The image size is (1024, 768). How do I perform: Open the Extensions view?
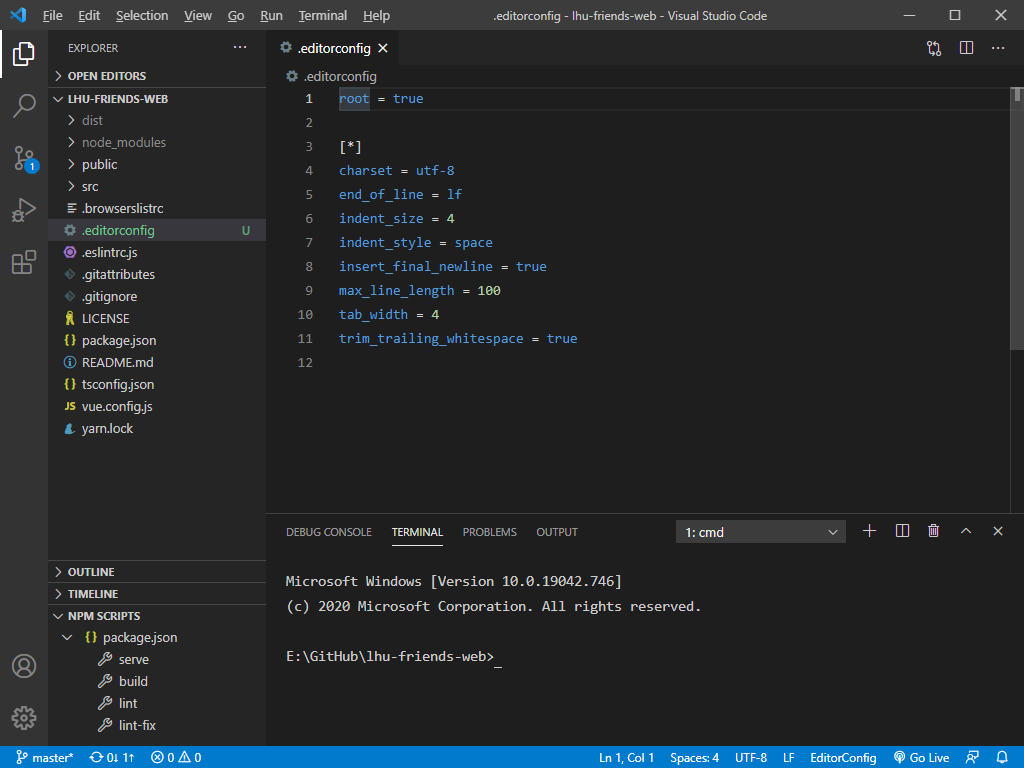pos(24,263)
